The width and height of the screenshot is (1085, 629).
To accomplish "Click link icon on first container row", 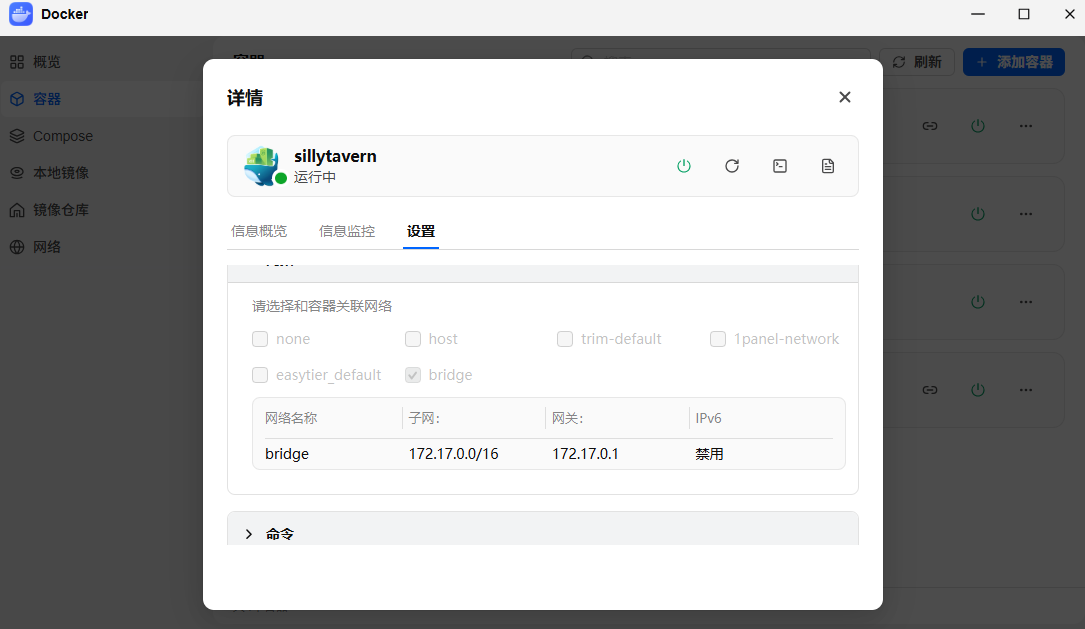I will tap(930, 126).
